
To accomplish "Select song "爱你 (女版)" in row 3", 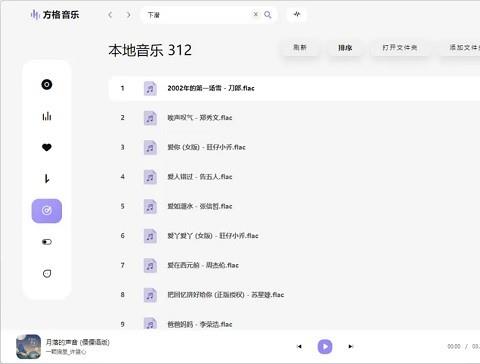I will (x=294, y=147).
